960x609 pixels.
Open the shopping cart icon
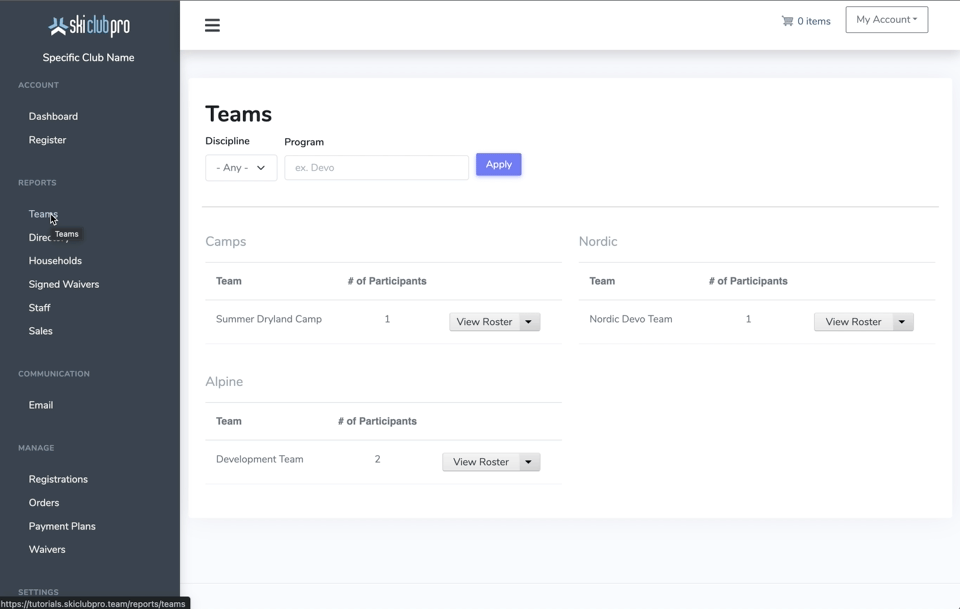(x=787, y=21)
